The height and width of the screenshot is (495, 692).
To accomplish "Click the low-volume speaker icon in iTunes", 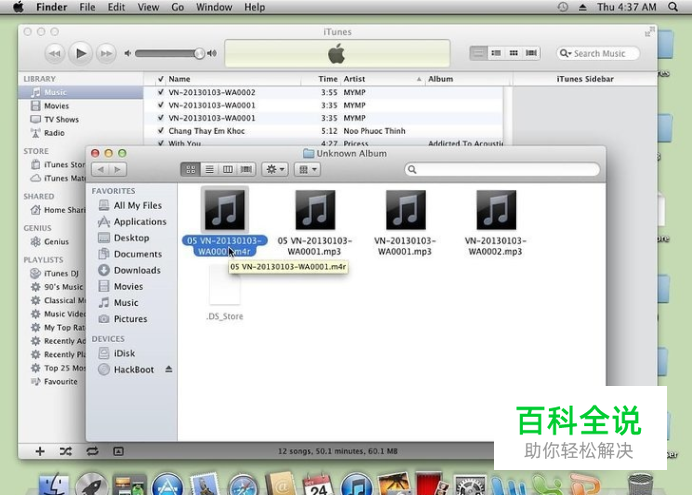I will tap(128, 53).
